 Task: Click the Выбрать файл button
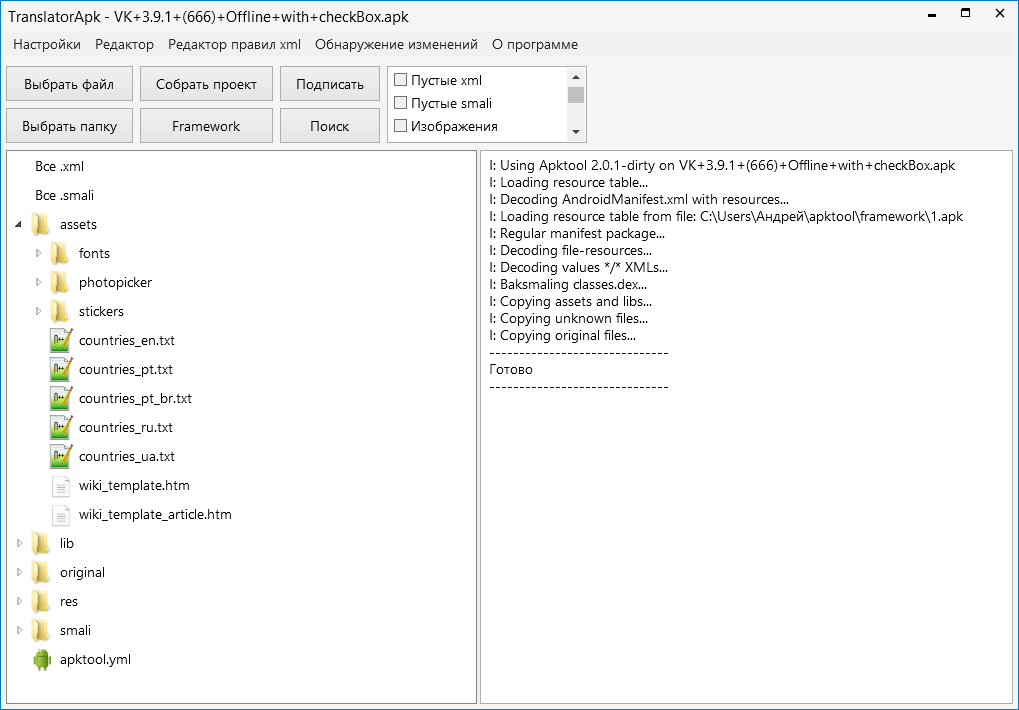(x=69, y=84)
